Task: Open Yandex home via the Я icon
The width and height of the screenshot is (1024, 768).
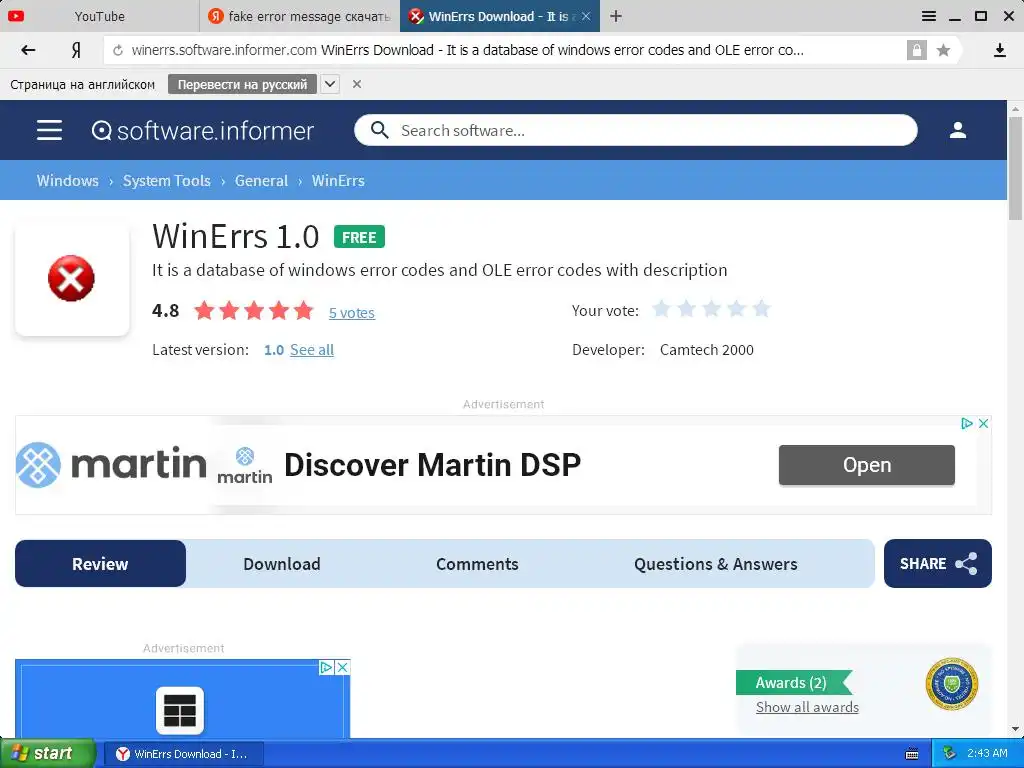Action: point(76,50)
